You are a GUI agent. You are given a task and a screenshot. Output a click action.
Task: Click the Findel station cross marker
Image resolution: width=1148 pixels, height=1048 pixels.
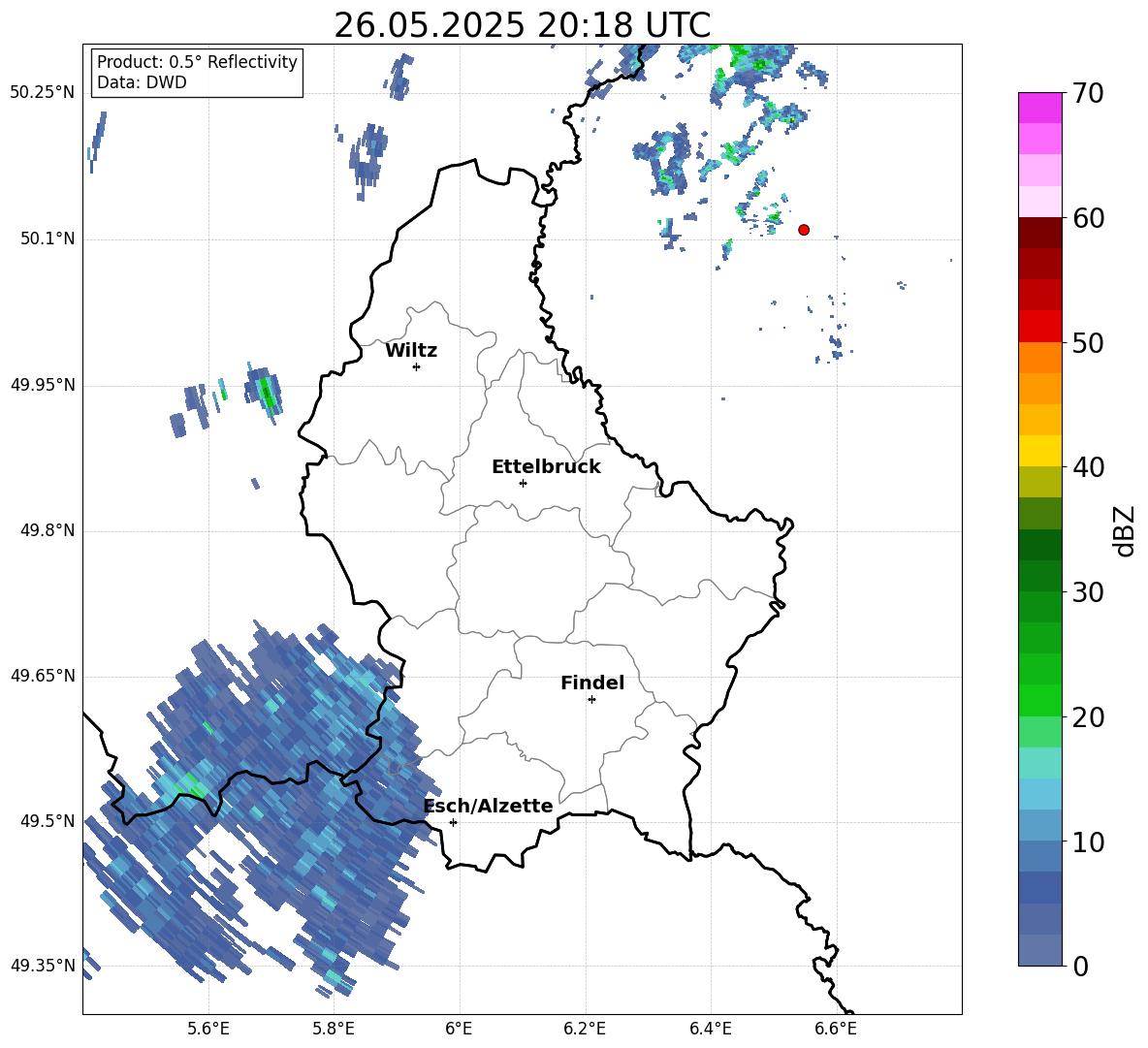point(591,700)
